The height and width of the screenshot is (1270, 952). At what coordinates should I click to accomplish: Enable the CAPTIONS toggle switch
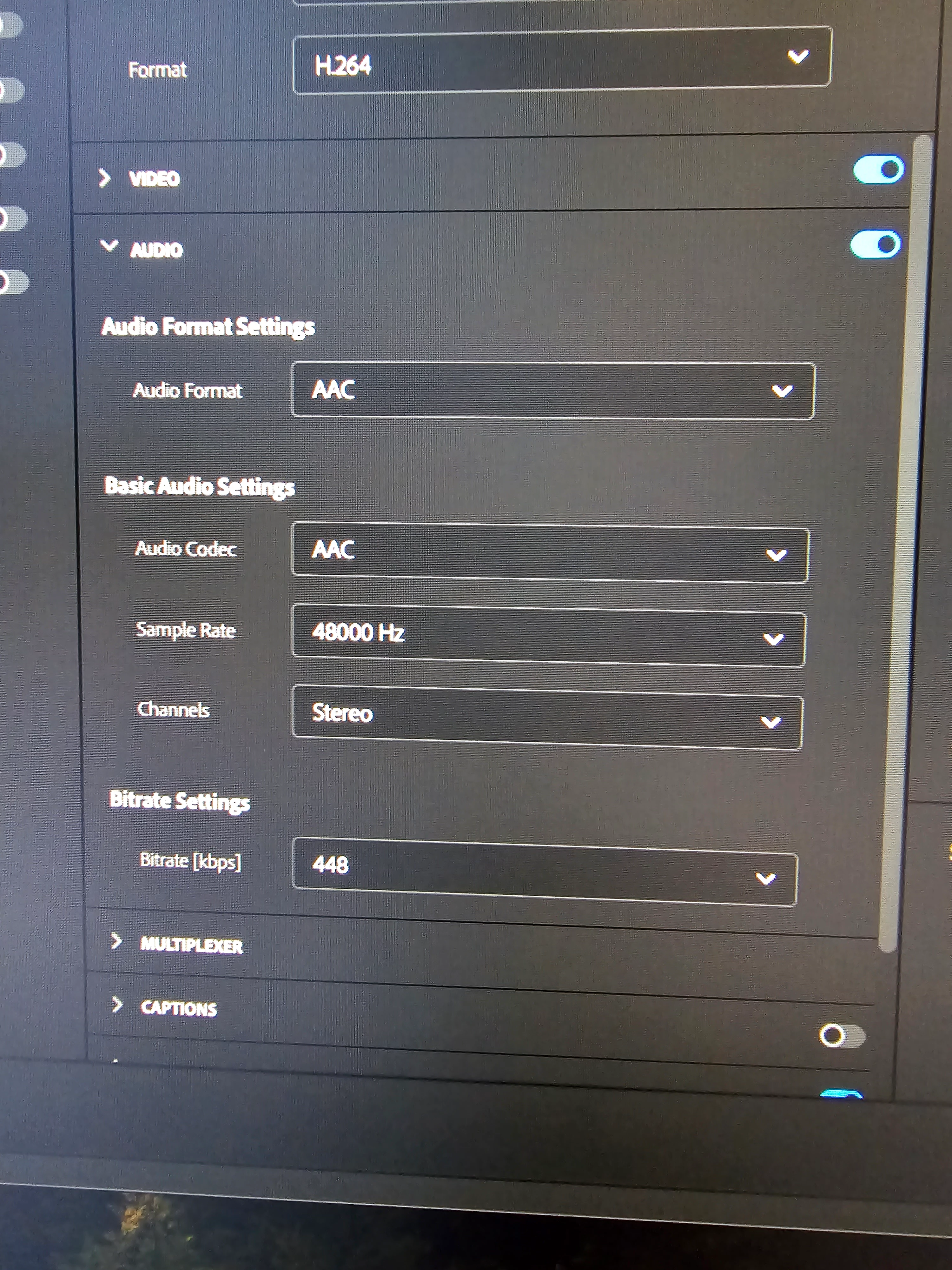coord(841,1036)
